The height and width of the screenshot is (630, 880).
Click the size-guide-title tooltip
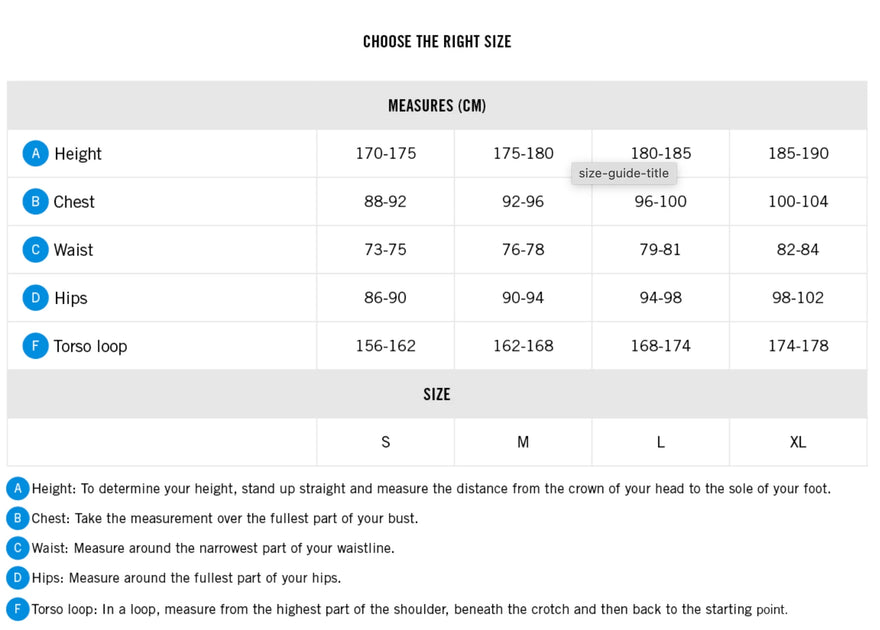[624, 173]
